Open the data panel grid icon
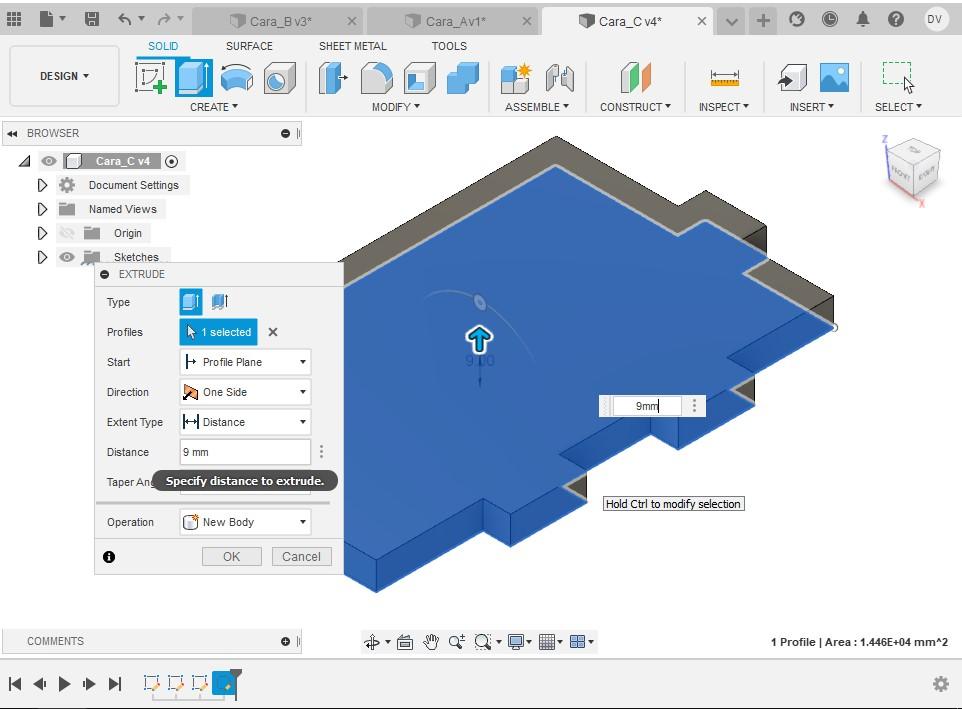 coord(13,19)
